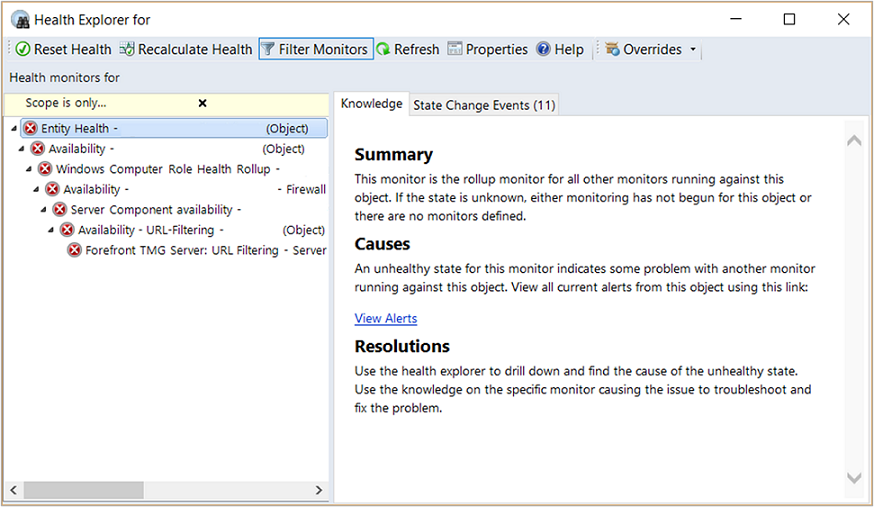Click the Resolutions heading text
This screenshot has width=874, height=507.
tap(402, 347)
